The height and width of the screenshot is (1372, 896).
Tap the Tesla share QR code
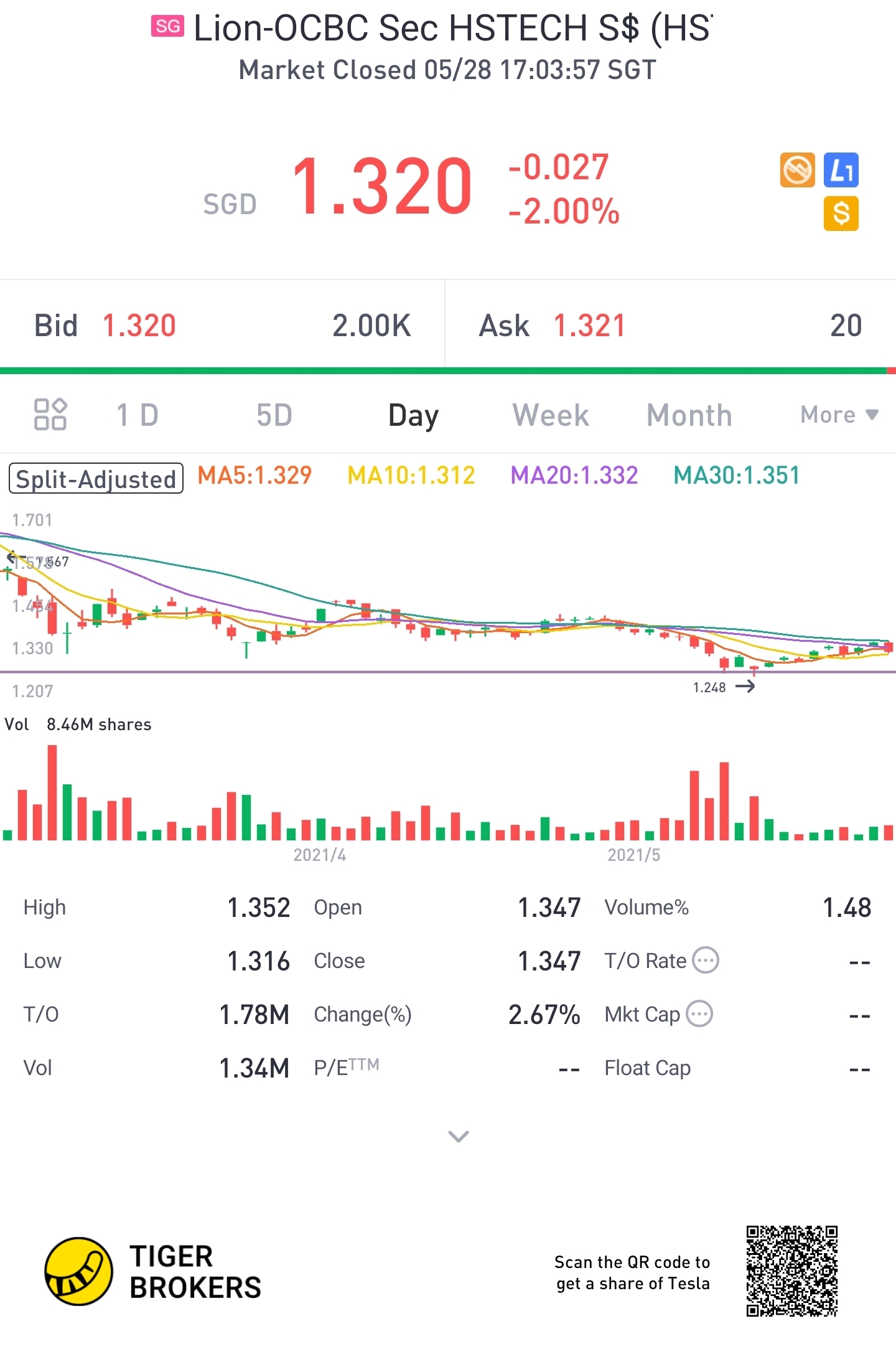[791, 1271]
